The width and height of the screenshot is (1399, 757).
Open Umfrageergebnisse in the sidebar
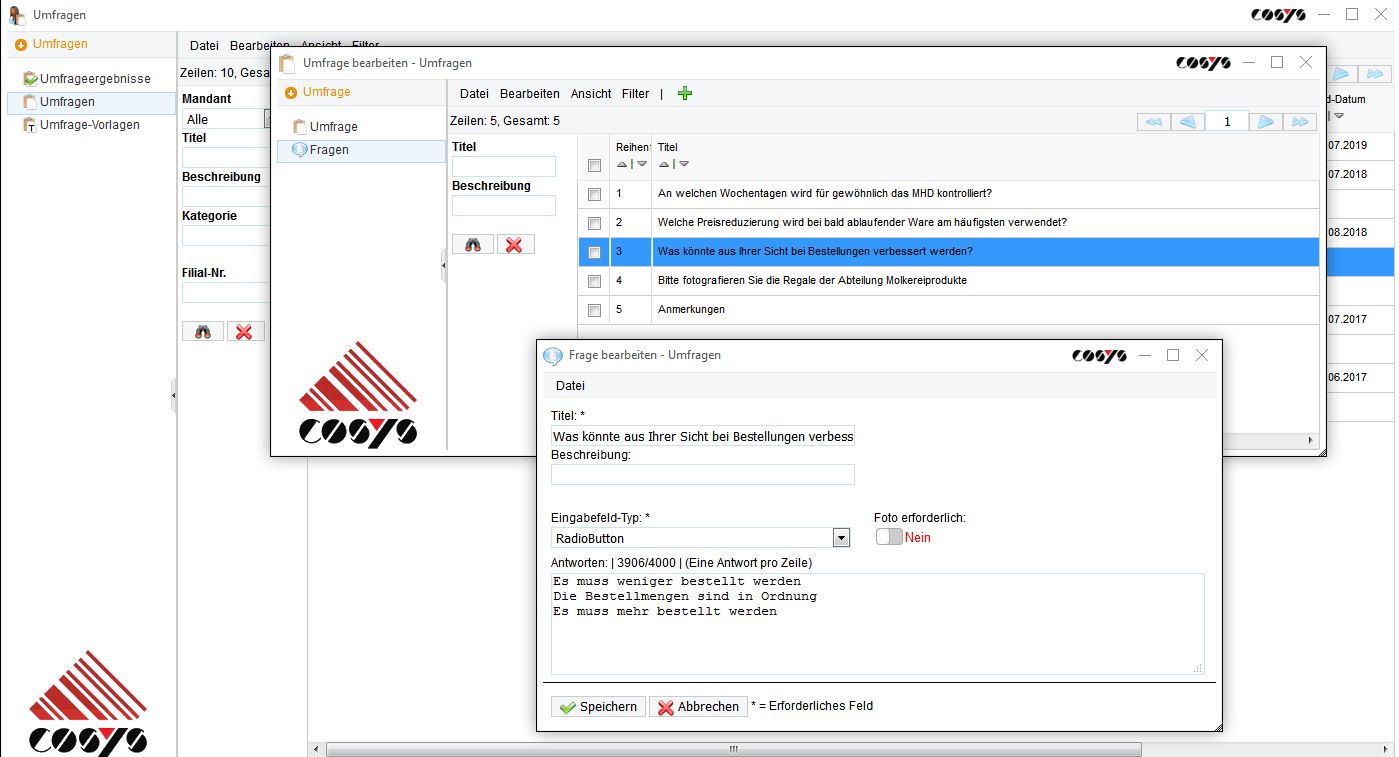click(x=94, y=78)
